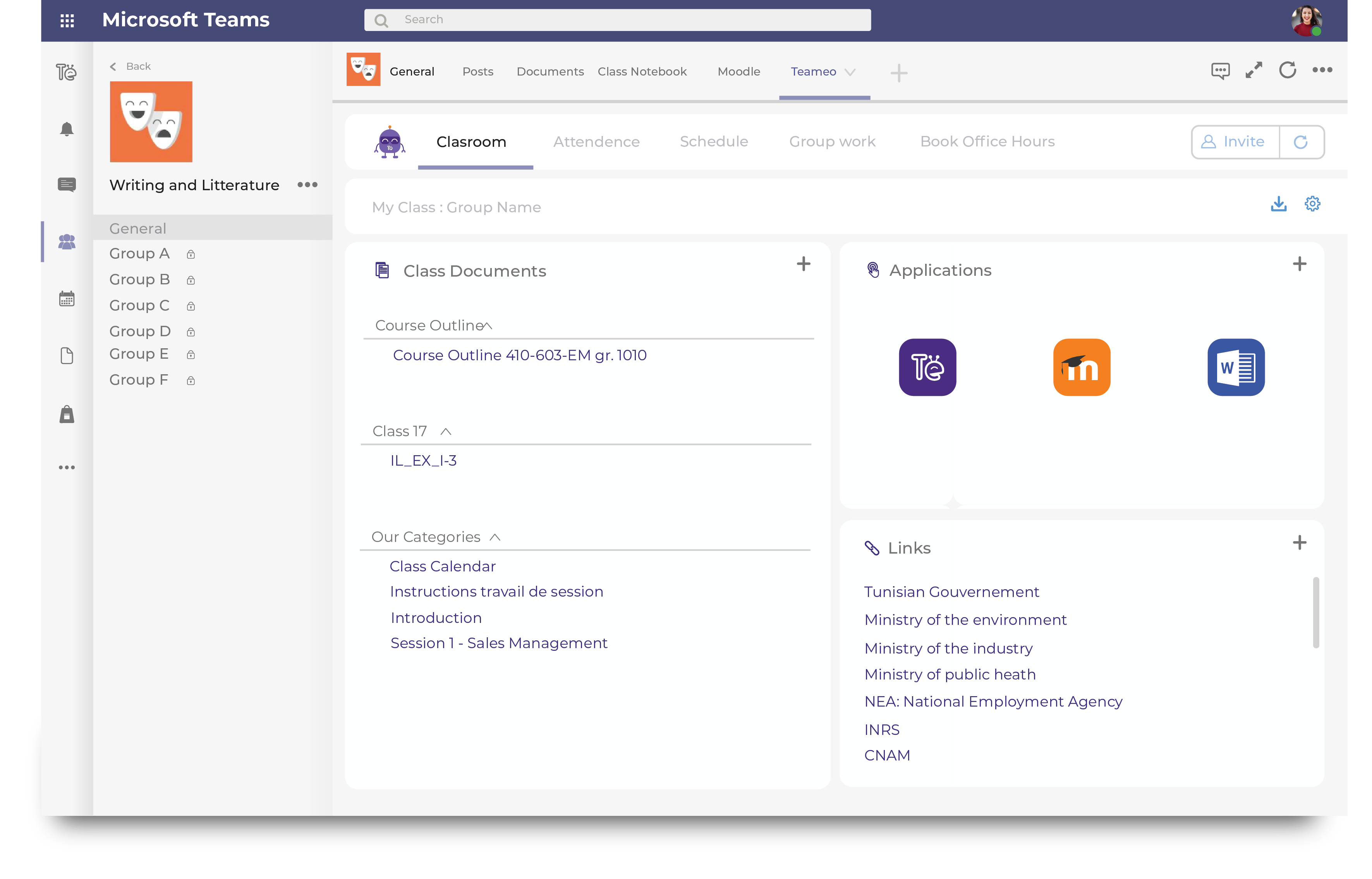The width and height of the screenshot is (1372, 879).
Task: Open the Attendence tab
Action: [x=596, y=141]
